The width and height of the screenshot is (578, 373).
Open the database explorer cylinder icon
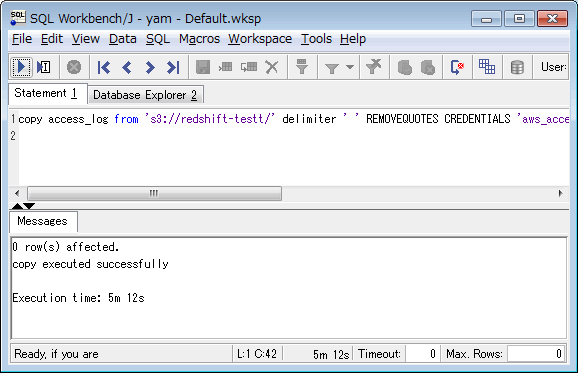(x=517, y=67)
